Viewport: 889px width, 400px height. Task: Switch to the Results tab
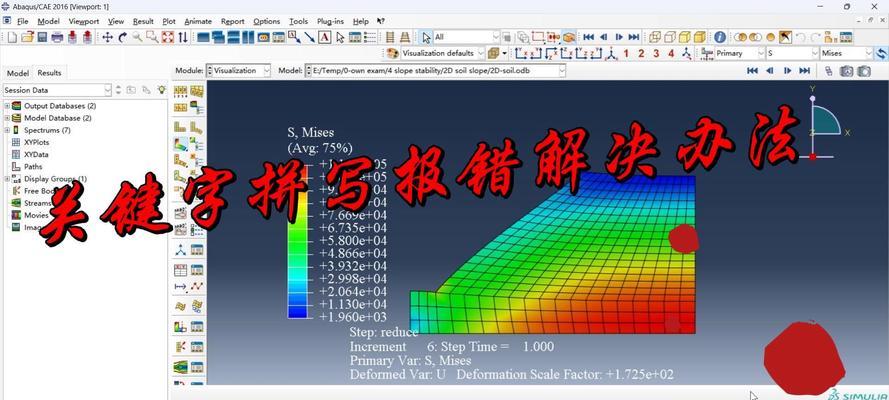[49, 73]
